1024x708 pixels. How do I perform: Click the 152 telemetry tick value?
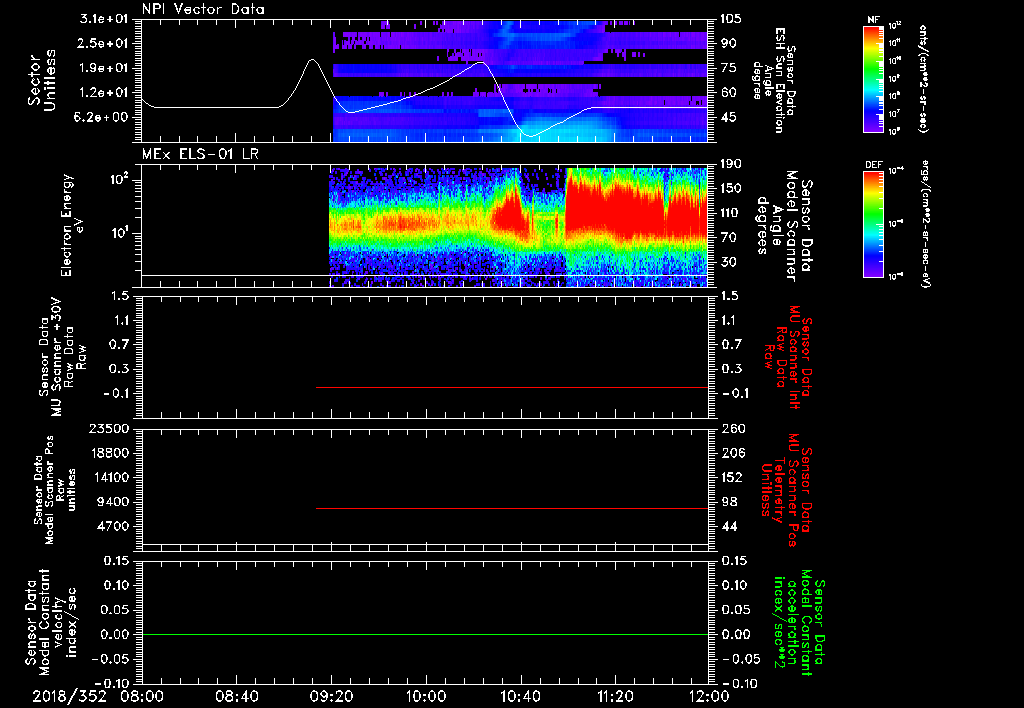coord(733,477)
